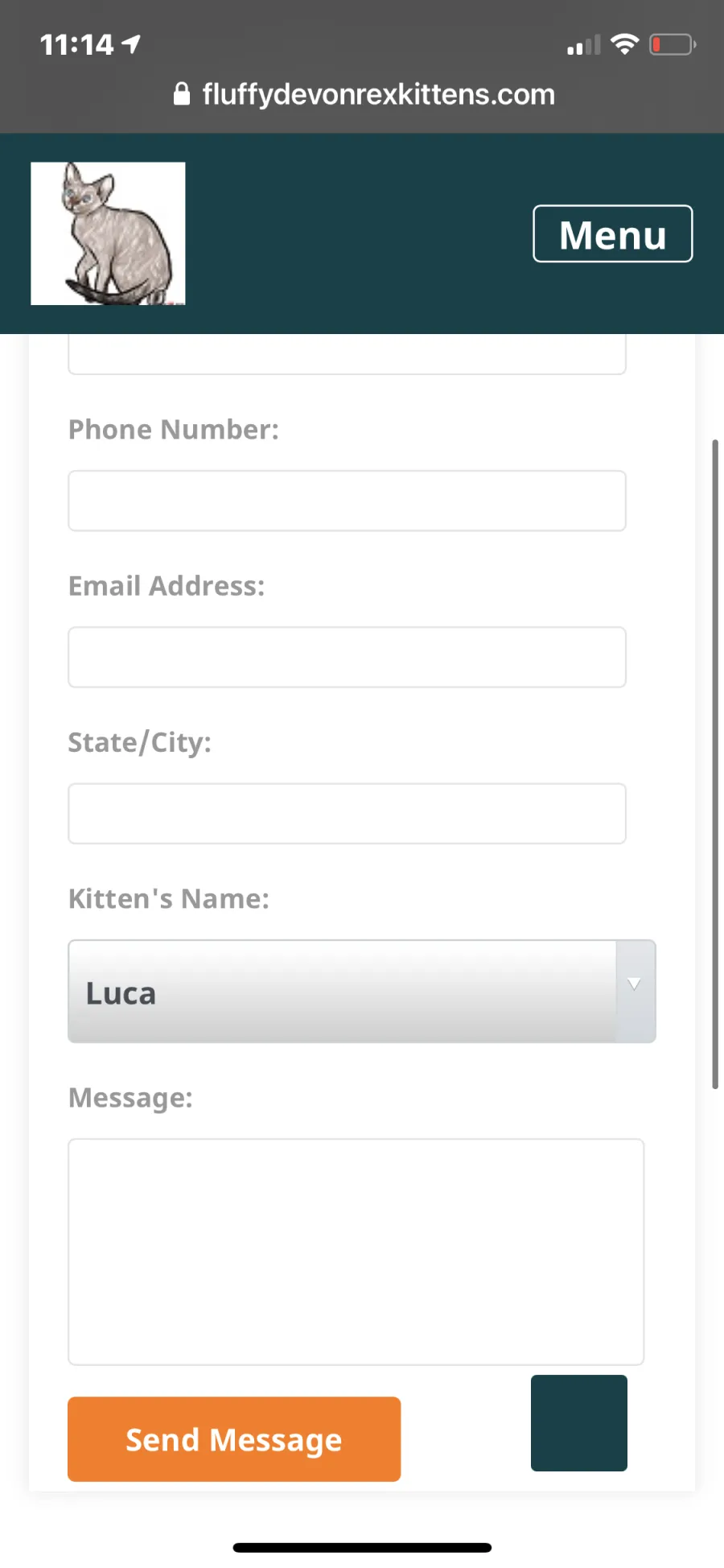Focus the partially hidden field above Phone Number
This screenshot has height=1568, width=724.
(347, 354)
